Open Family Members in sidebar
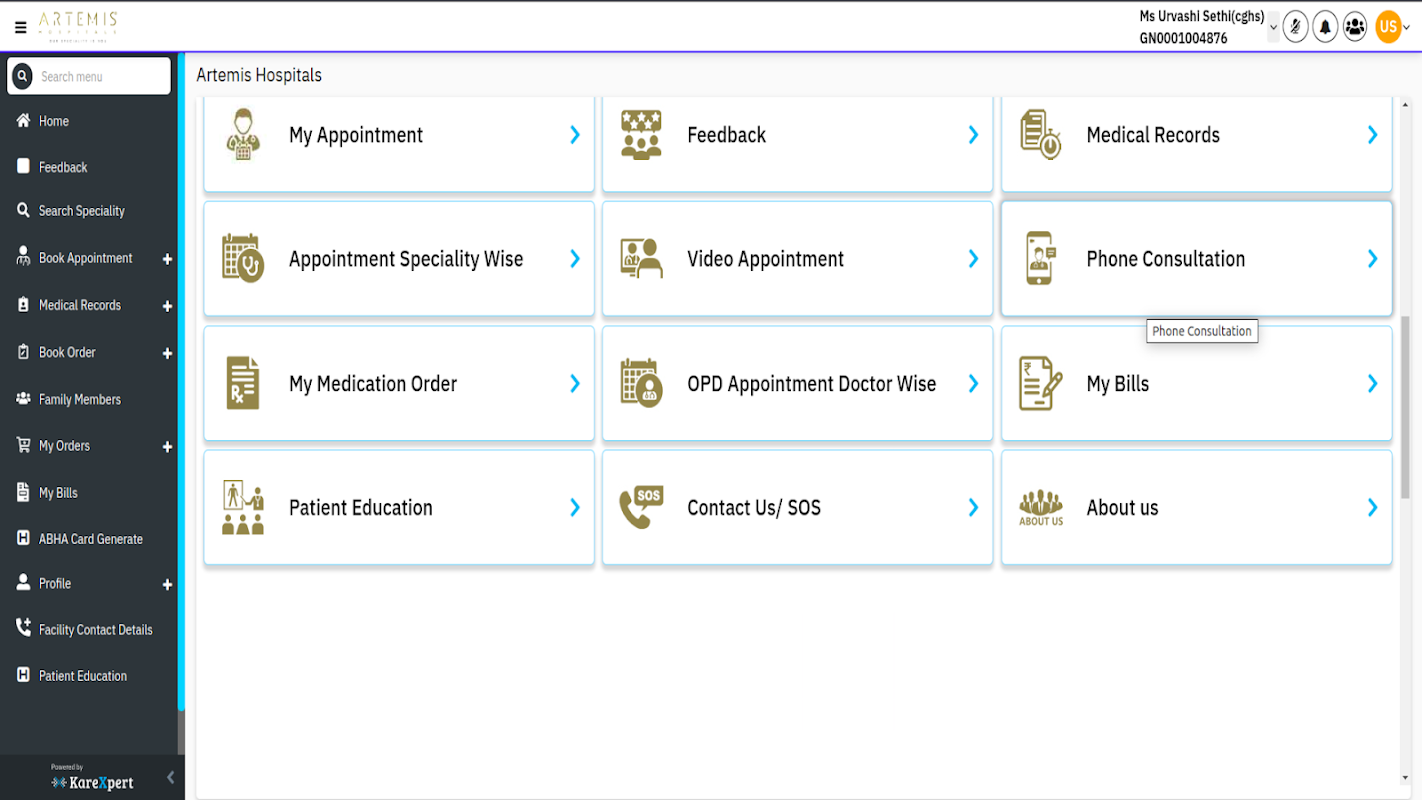This screenshot has width=1422, height=800. [x=79, y=399]
